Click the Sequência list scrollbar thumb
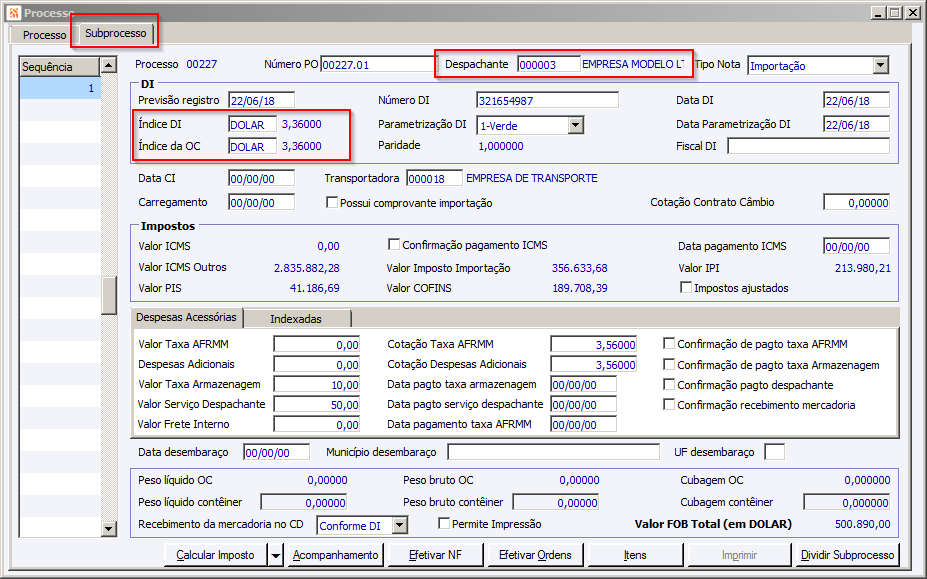This screenshot has height=579, width=927. pyautogui.click(x=109, y=295)
